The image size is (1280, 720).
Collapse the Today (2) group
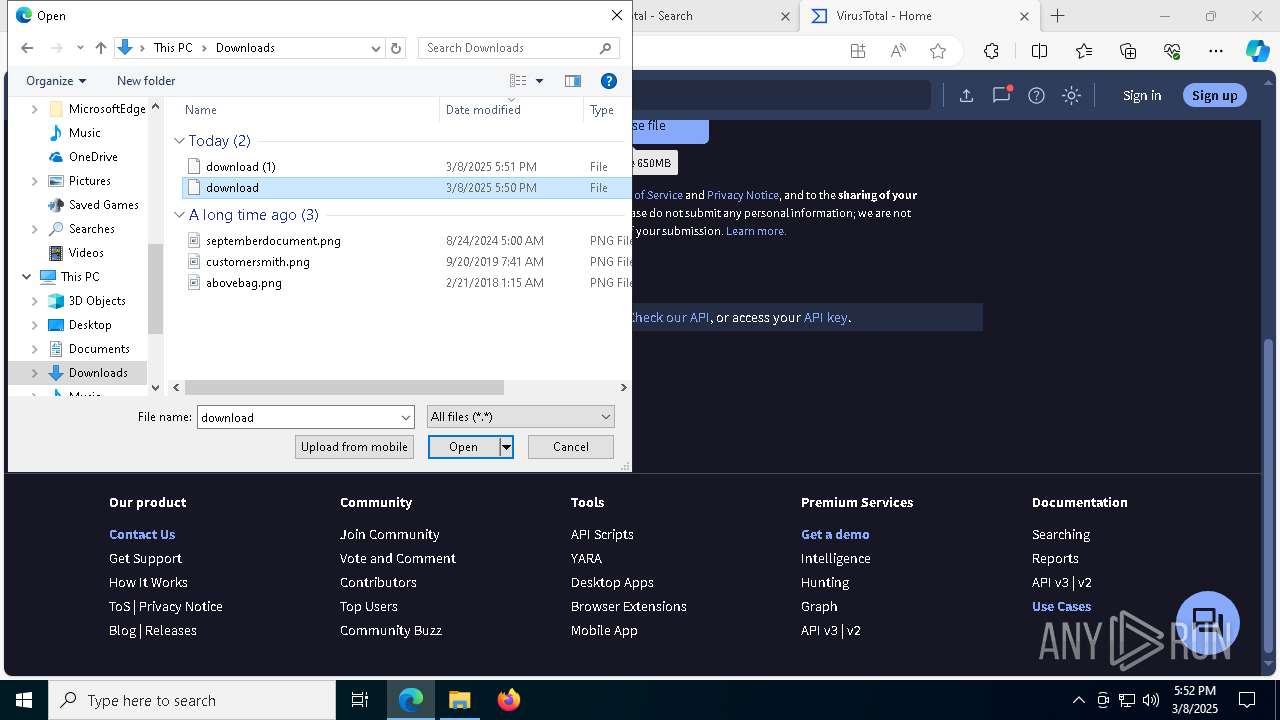click(180, 141)
